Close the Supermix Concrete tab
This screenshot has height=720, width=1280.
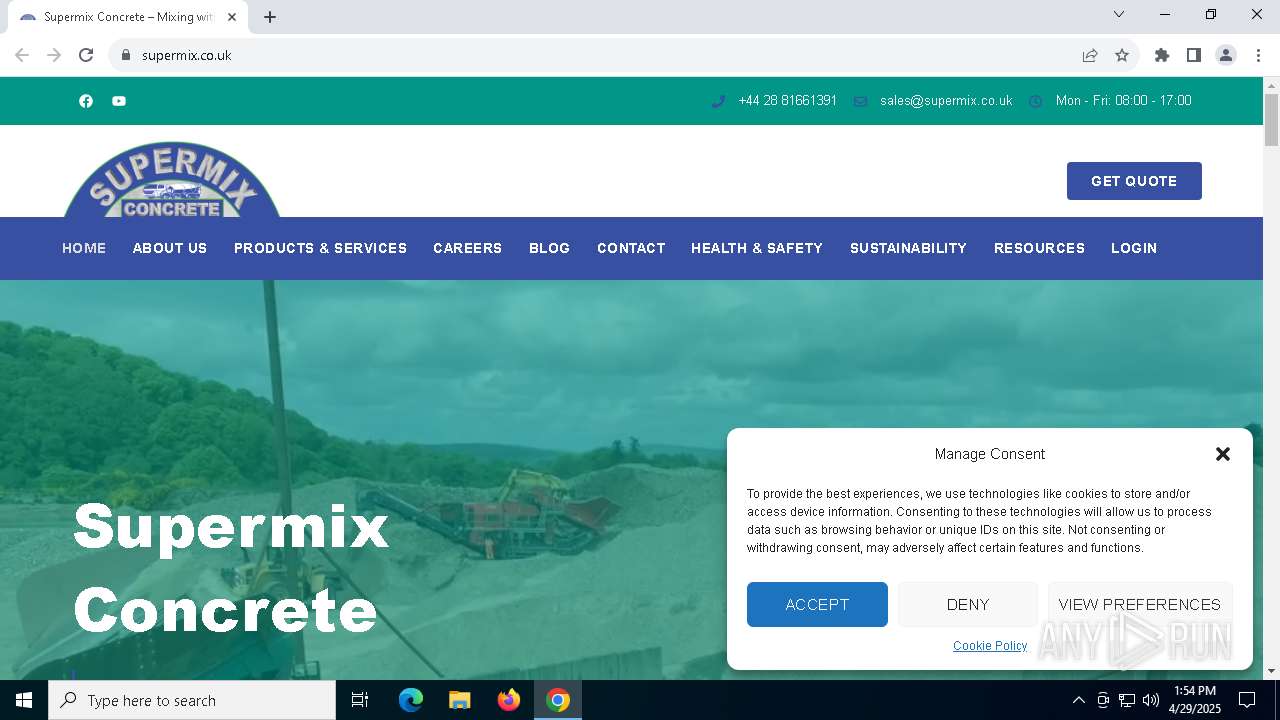[x=232, y=17]
